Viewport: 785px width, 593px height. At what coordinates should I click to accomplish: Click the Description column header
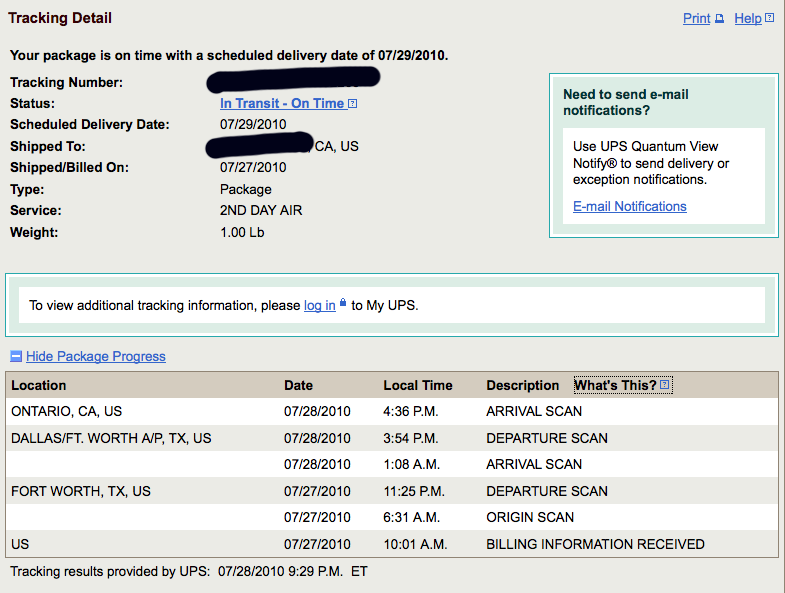[x=522, y=385]
